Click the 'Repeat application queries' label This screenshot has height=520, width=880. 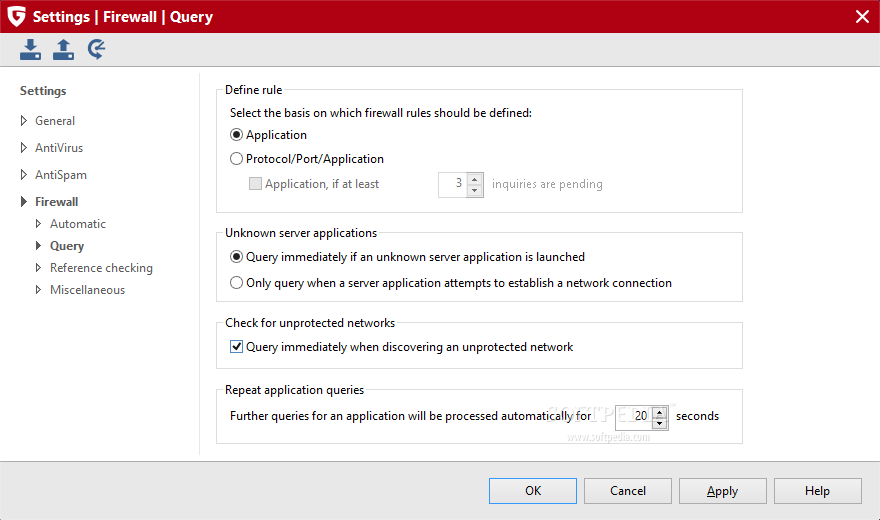pyautogui.click(x=294, y=390)
